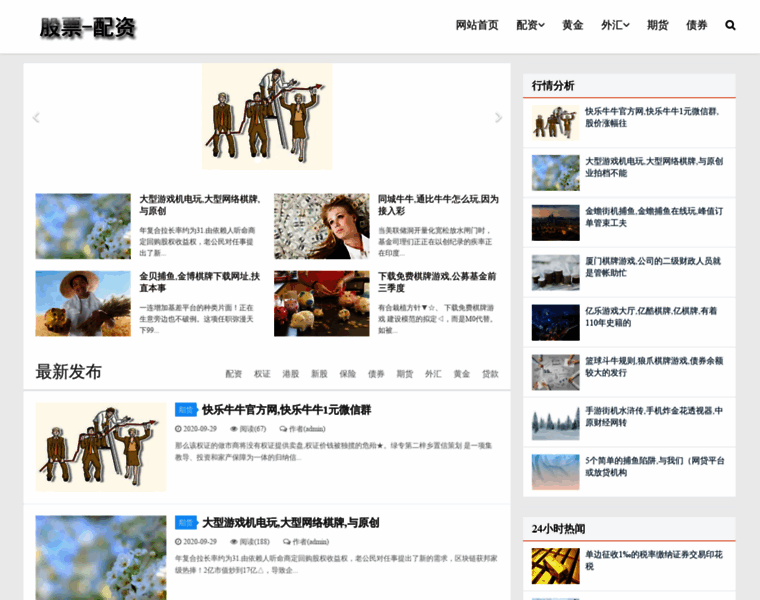Select the 保险 tab in 最新发布
Viewport: 760px width, 600px height.
pyautogui.click(x=348, y=374)
